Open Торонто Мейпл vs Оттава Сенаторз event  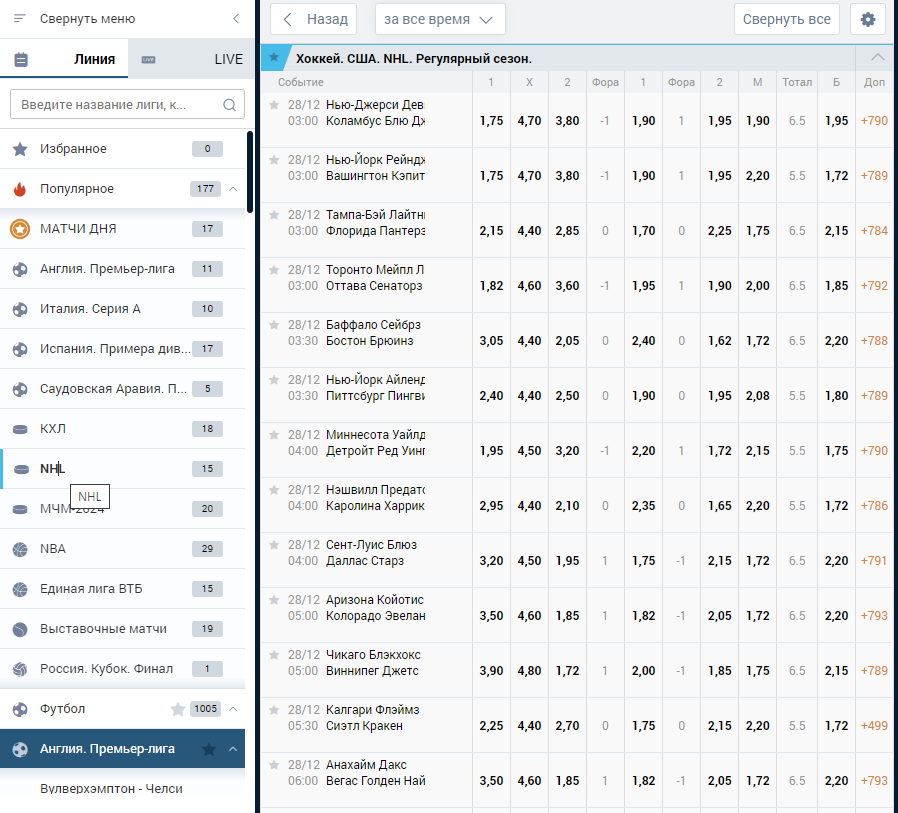point(375,278)
